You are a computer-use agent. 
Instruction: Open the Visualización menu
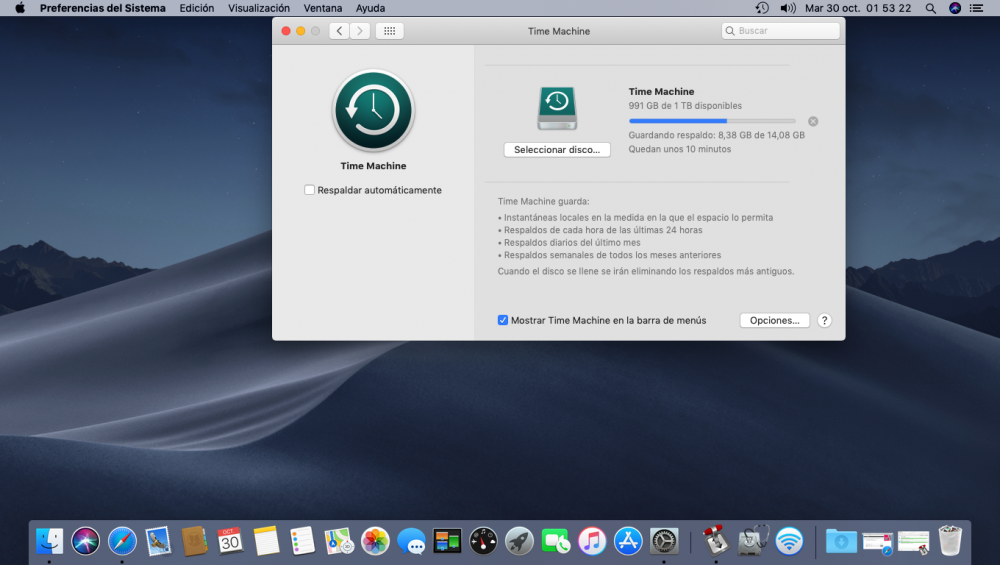[x=259, y=8]
